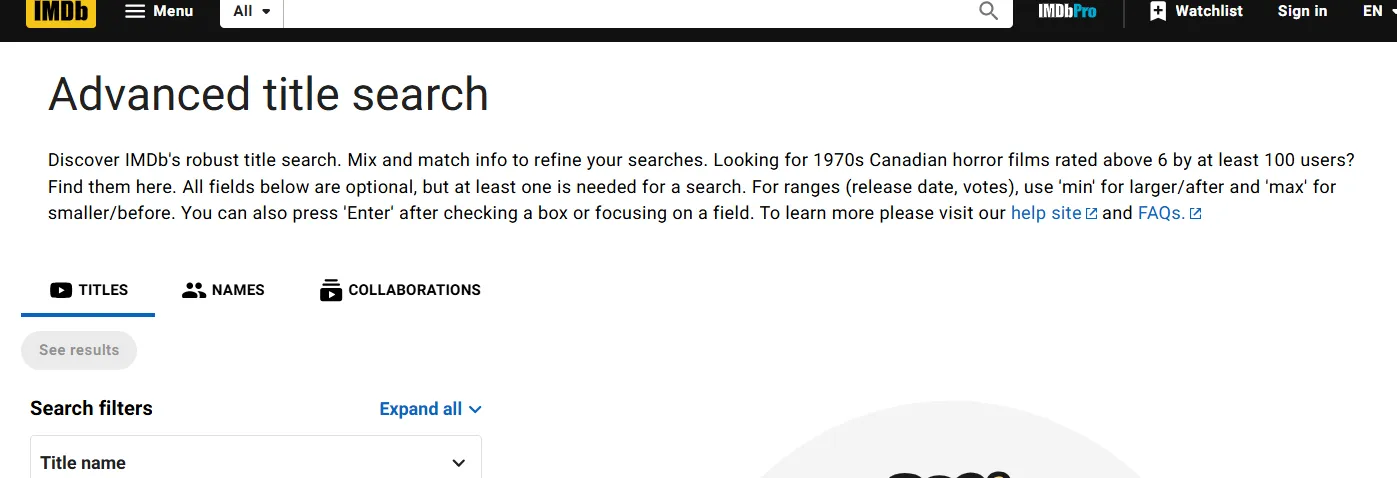Open the help site link
The height and width of the screenshot is (478, 1397).
1046,213
